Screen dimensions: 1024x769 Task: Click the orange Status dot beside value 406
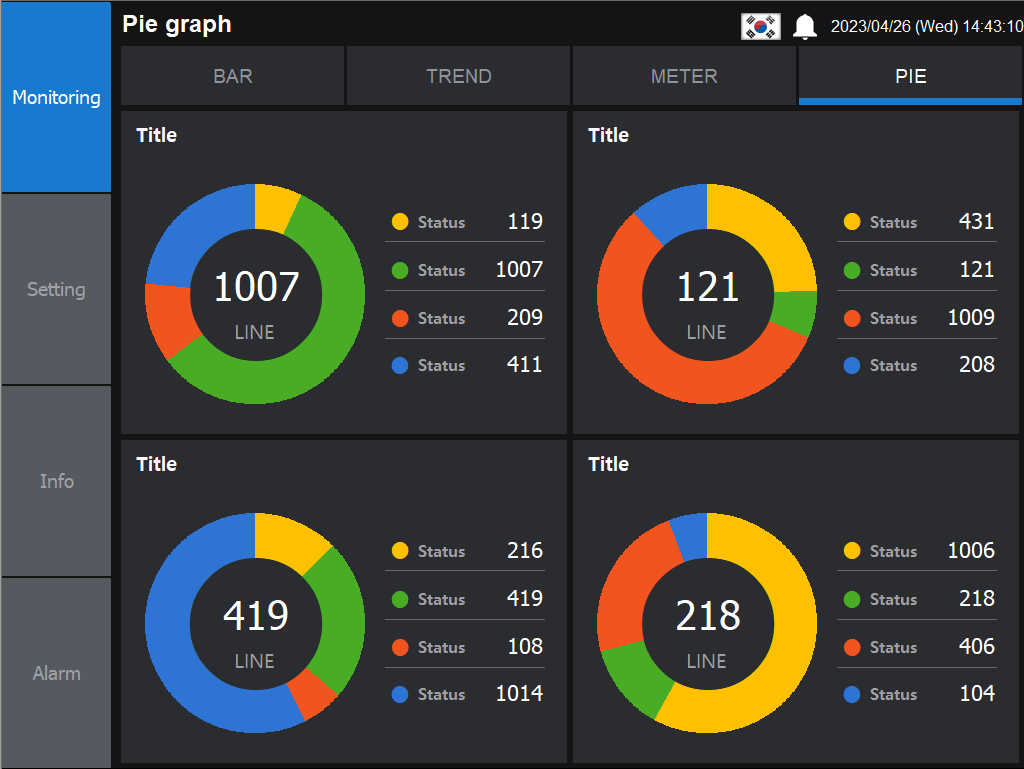point(852,647)
